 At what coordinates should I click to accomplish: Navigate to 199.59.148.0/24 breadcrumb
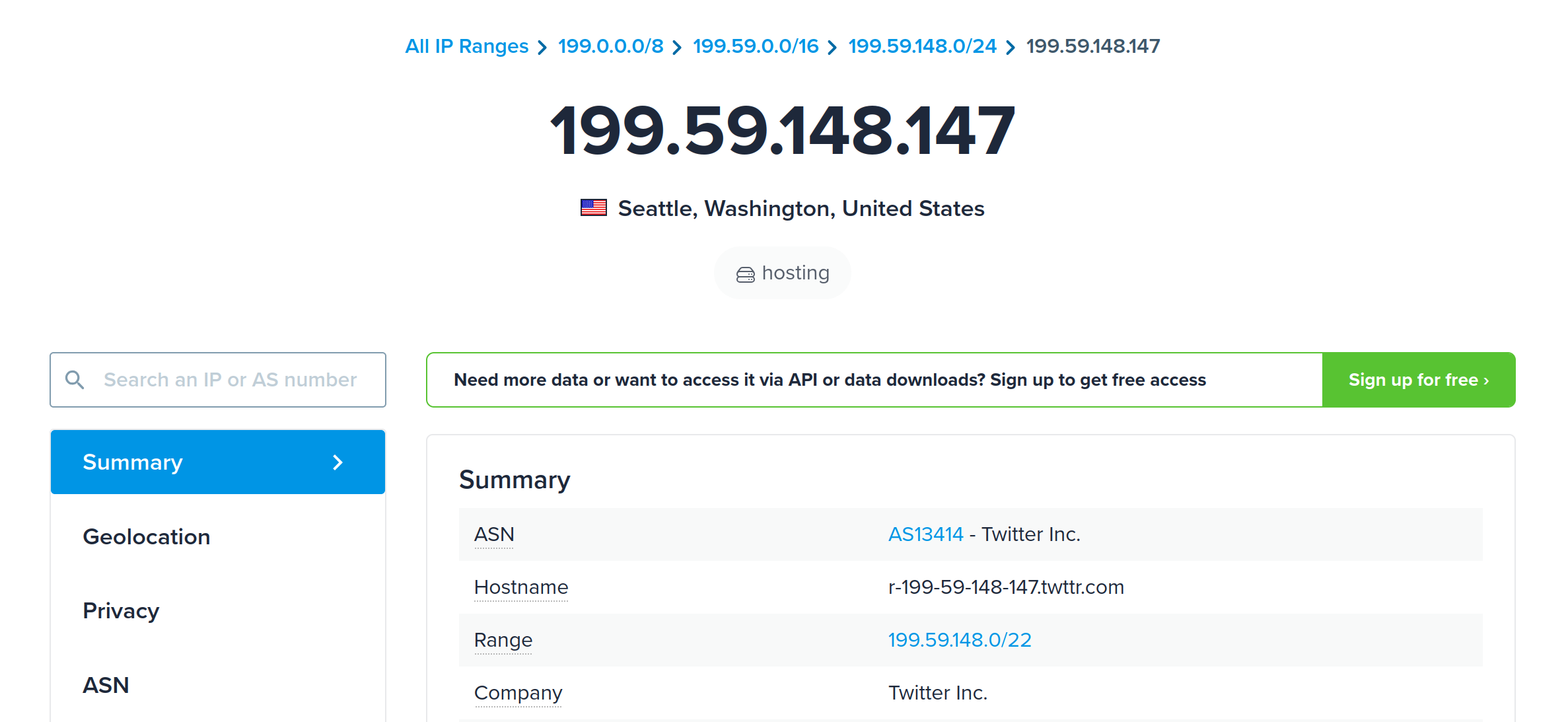pos(922,46)
